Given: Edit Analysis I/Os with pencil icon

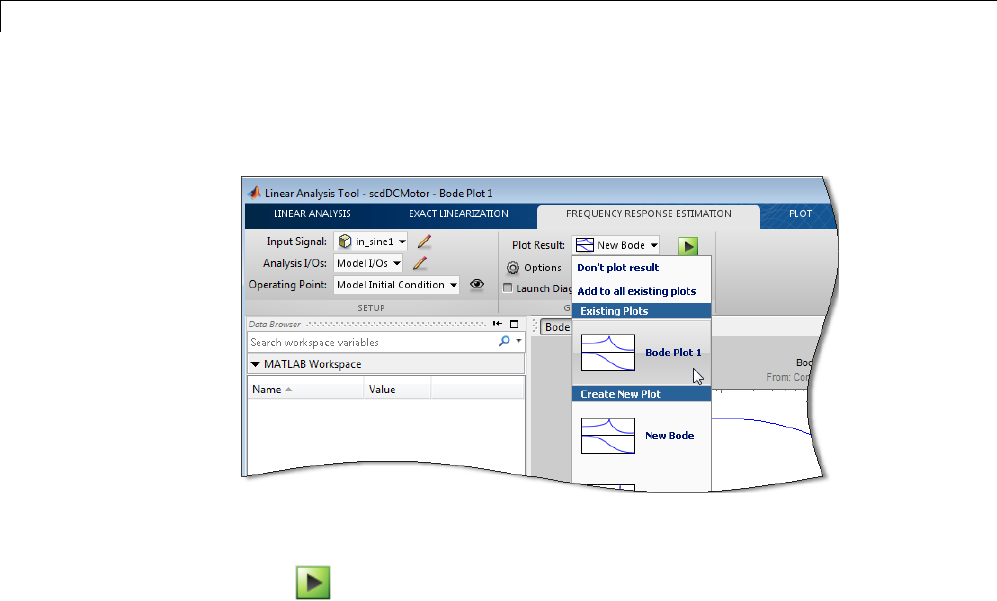Looking at the screenshot, I should pos(420,263).
